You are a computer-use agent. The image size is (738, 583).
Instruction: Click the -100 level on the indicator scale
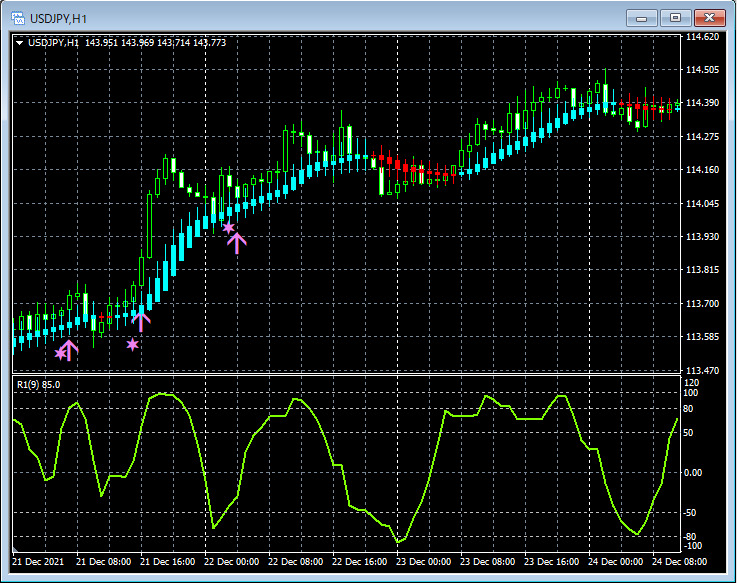[x=692, y=546]
